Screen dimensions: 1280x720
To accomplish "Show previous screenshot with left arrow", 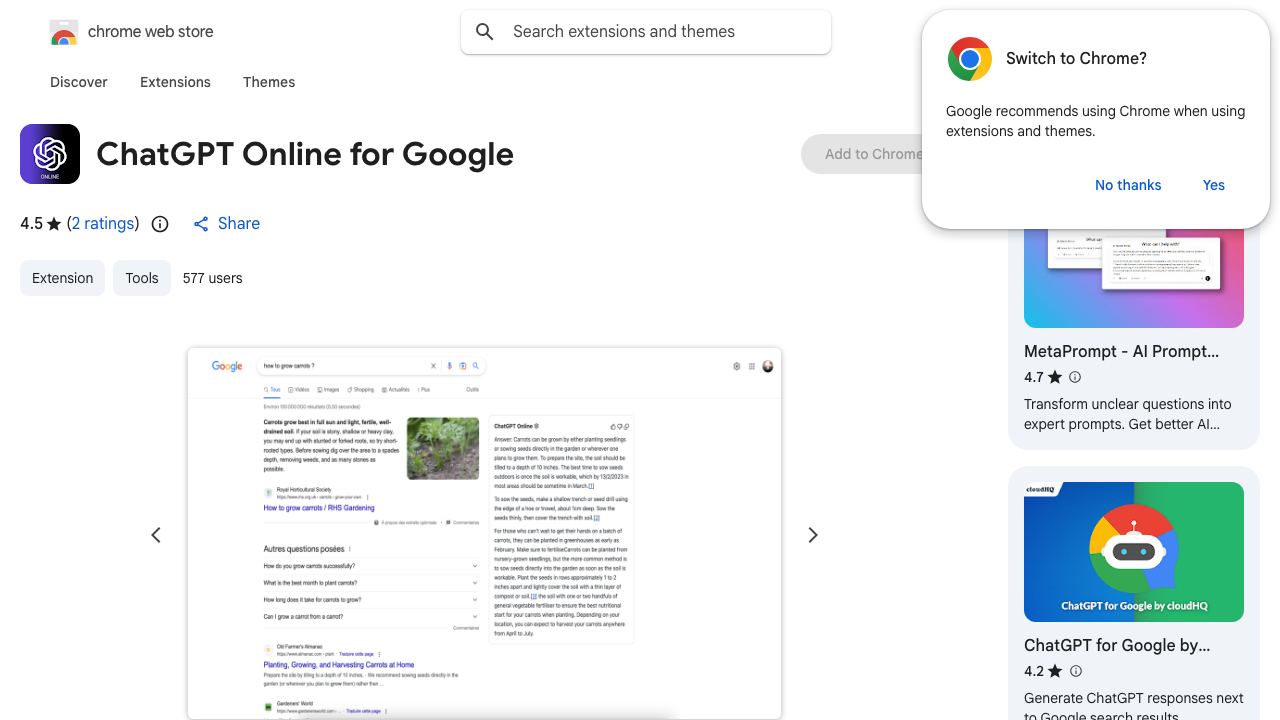I will (156, 535).
